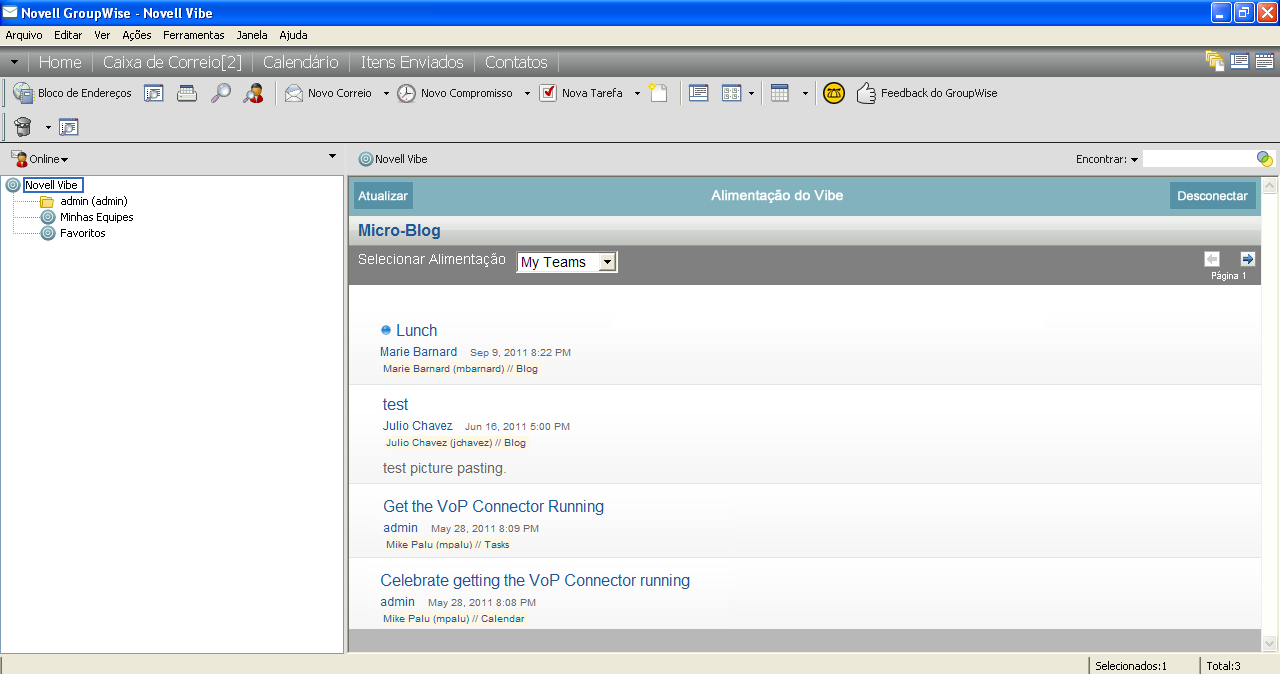Select Favoritos in folder tree
Viewport: 1280px width, 674px height.
pos(83,233)
